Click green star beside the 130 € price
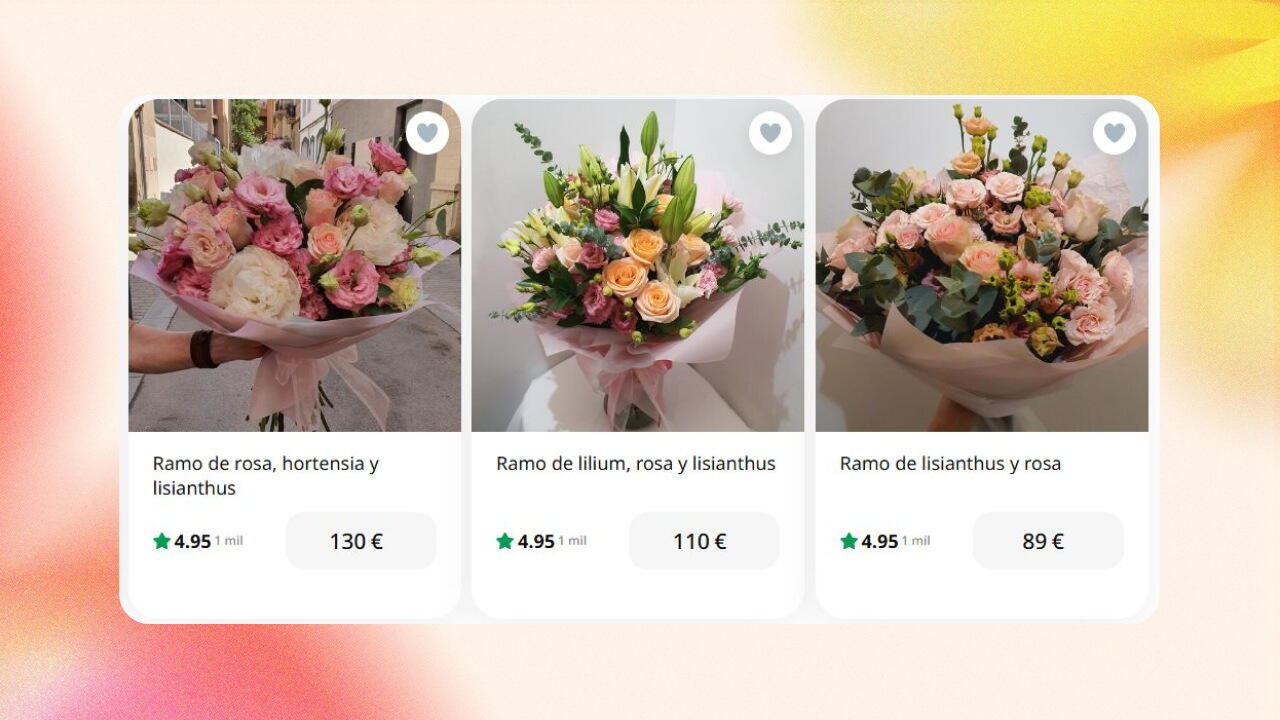This screenshot has width=1280, height=720. (x=162, y=541)
